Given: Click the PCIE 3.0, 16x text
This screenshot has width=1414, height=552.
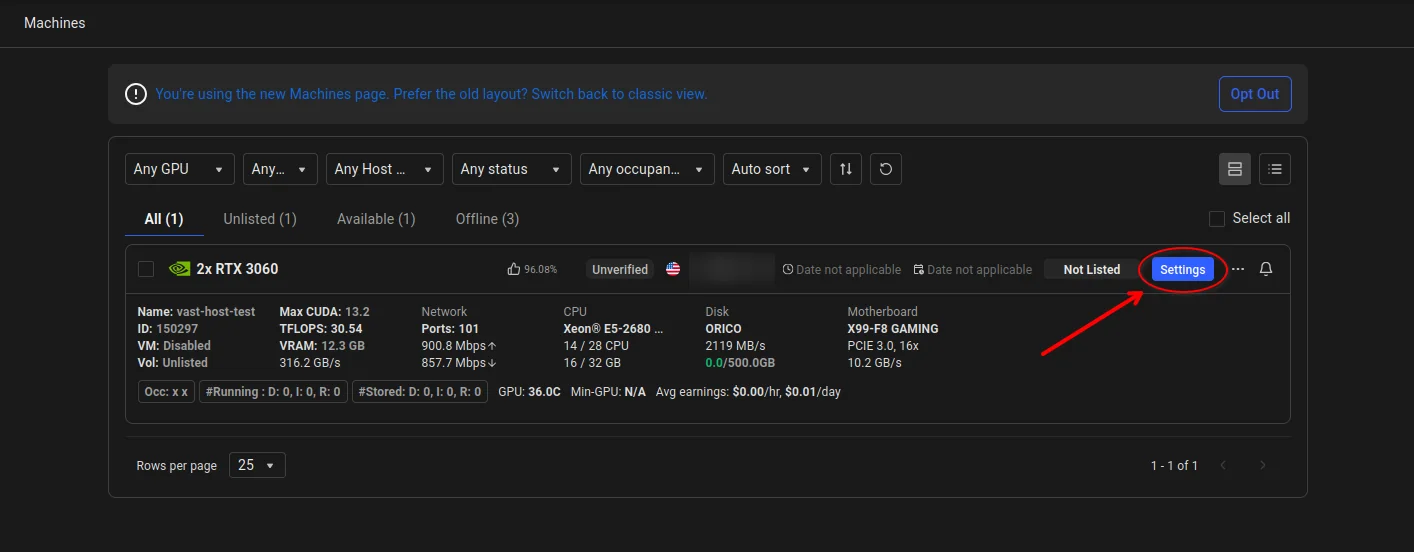Looking at the screenshot, I should point(883,345).
